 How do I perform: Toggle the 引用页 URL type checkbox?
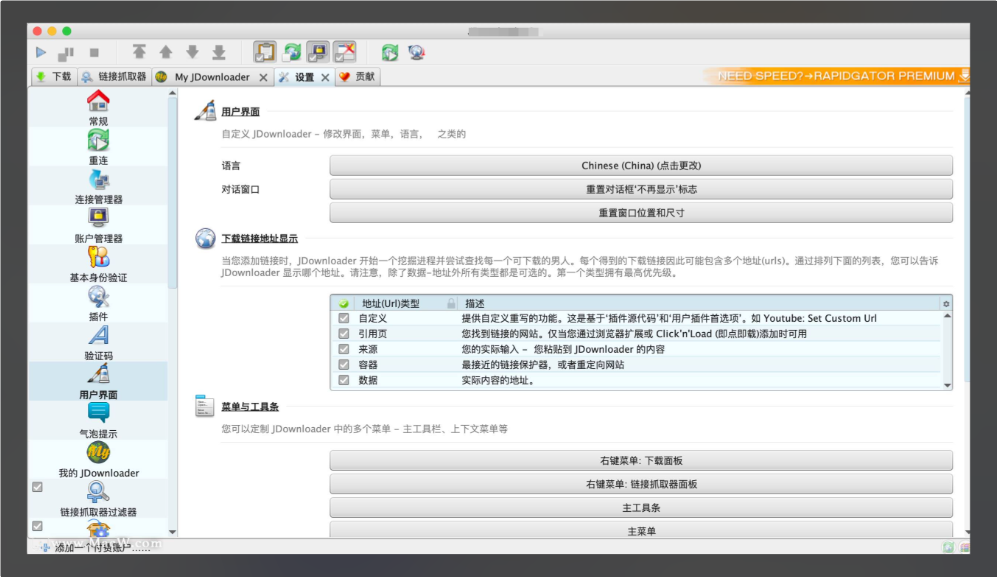pyautogui.click(x=344, y=333)
